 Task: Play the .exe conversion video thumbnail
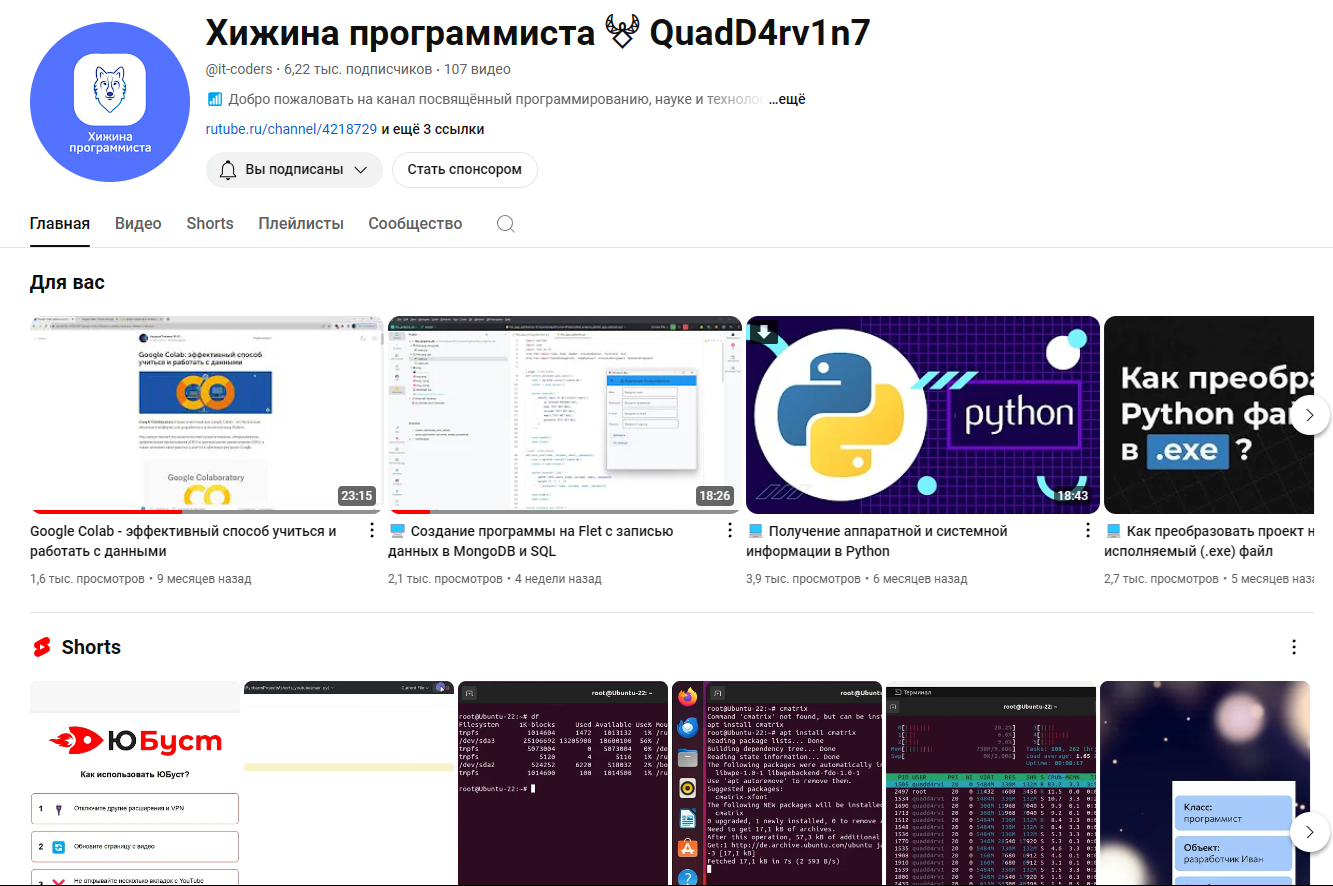(1209, 415)
